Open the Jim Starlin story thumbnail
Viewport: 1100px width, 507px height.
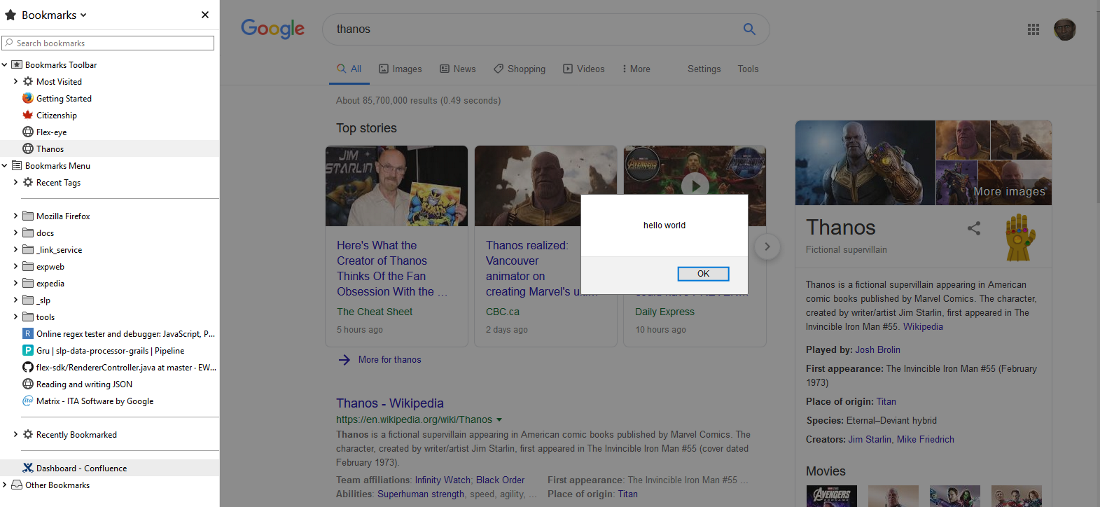396,186
